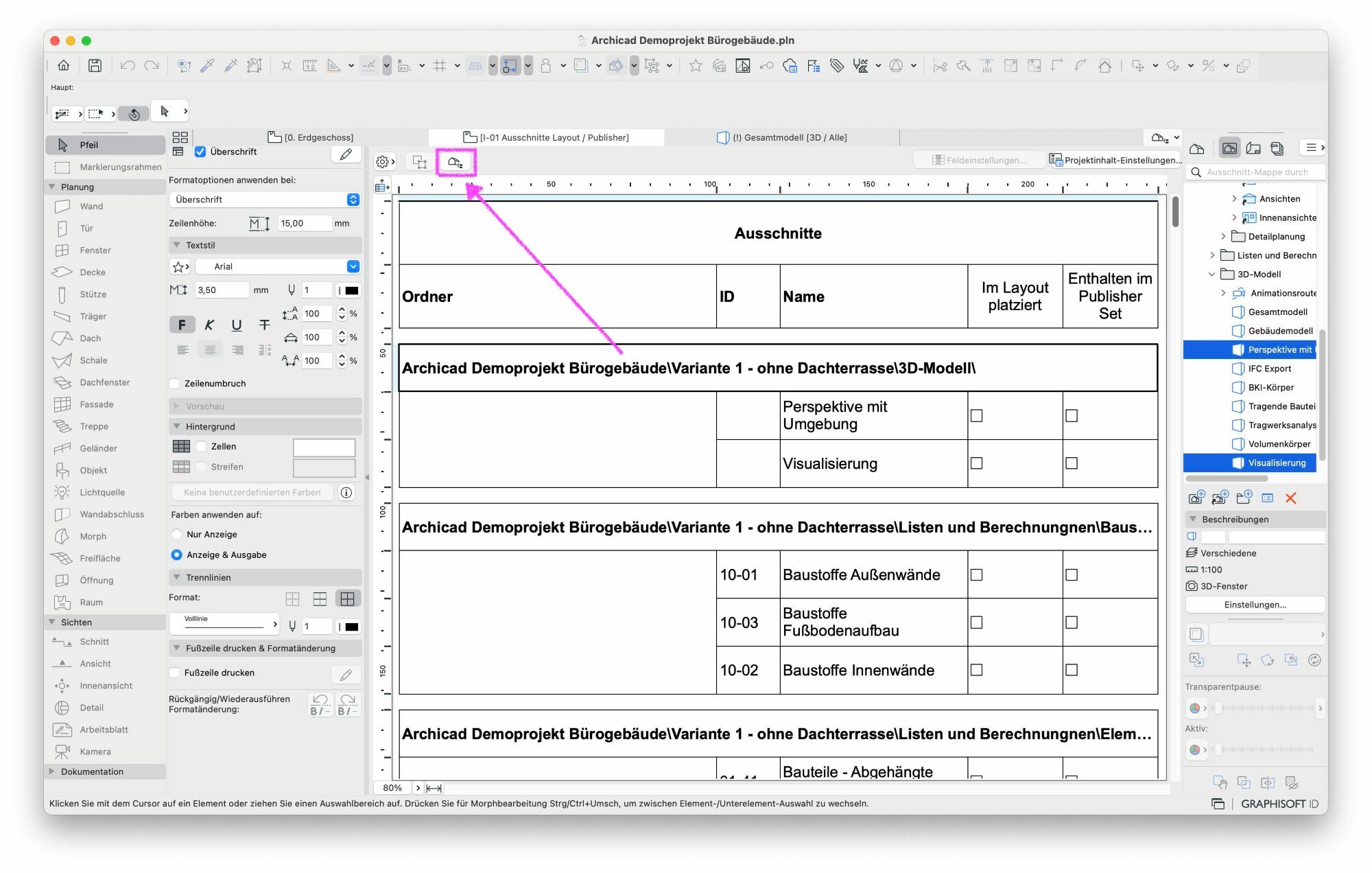This screenshot has height=873, width=1372.
Task: Select the Treppe tool
Action: (94, 426)
